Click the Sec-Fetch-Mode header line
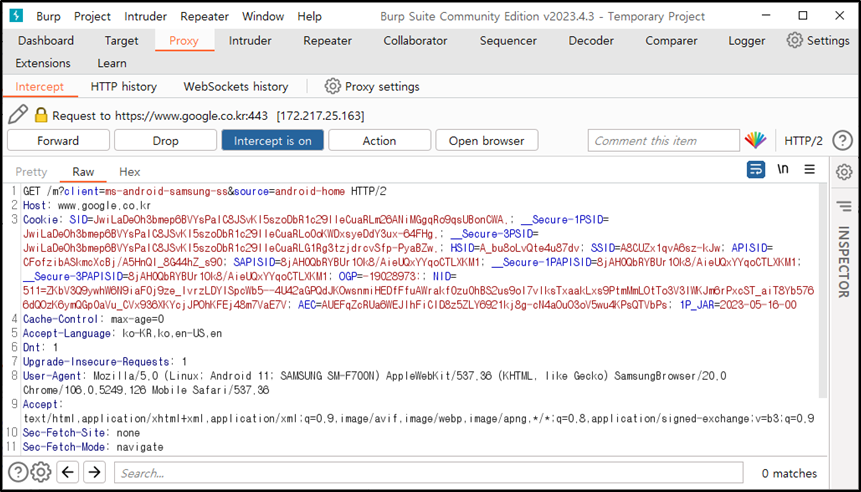 [93, 448]
